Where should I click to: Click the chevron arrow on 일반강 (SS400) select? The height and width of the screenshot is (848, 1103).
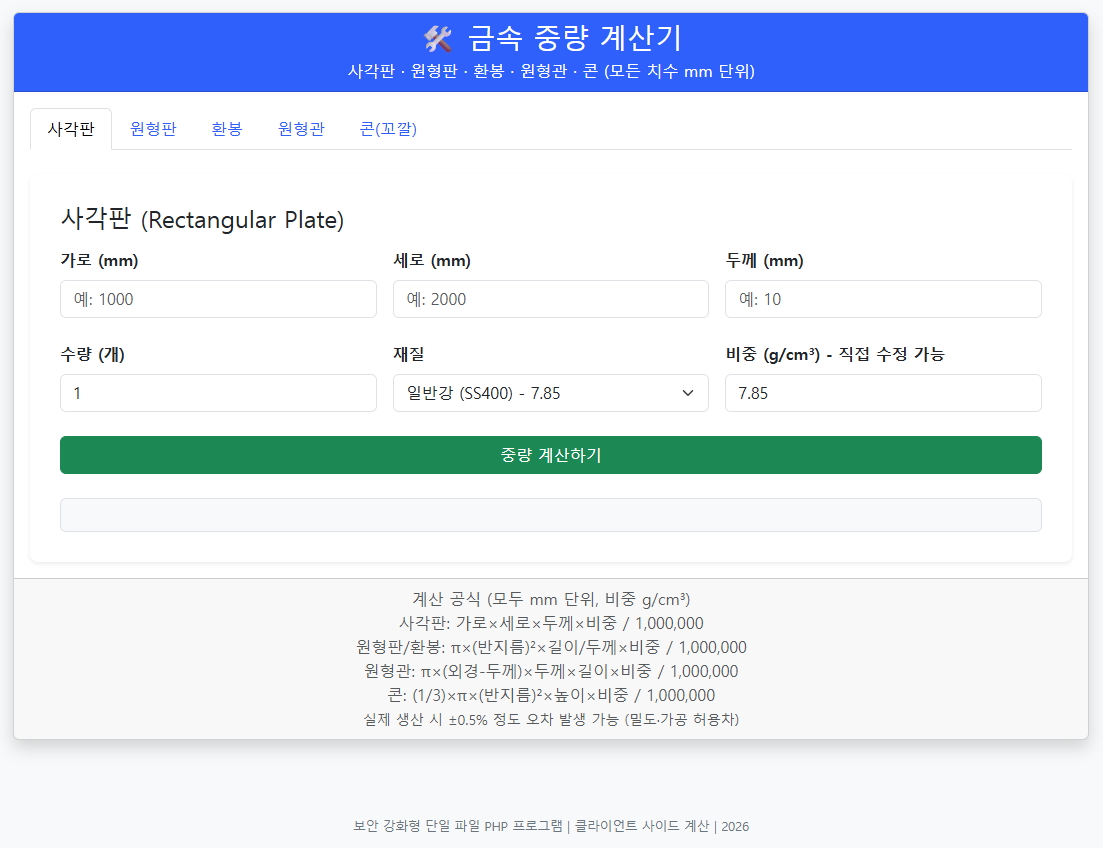pos(688,393)
